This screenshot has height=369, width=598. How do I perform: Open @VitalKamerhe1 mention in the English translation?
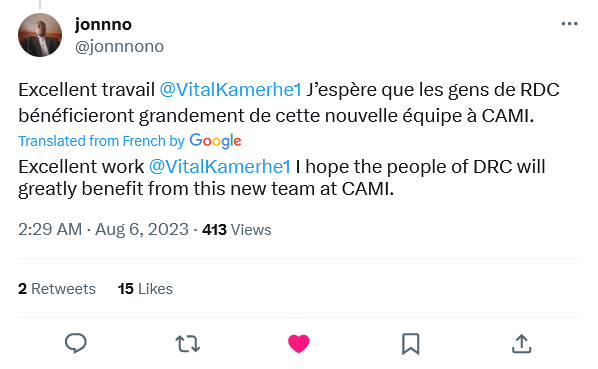(220, 167)
